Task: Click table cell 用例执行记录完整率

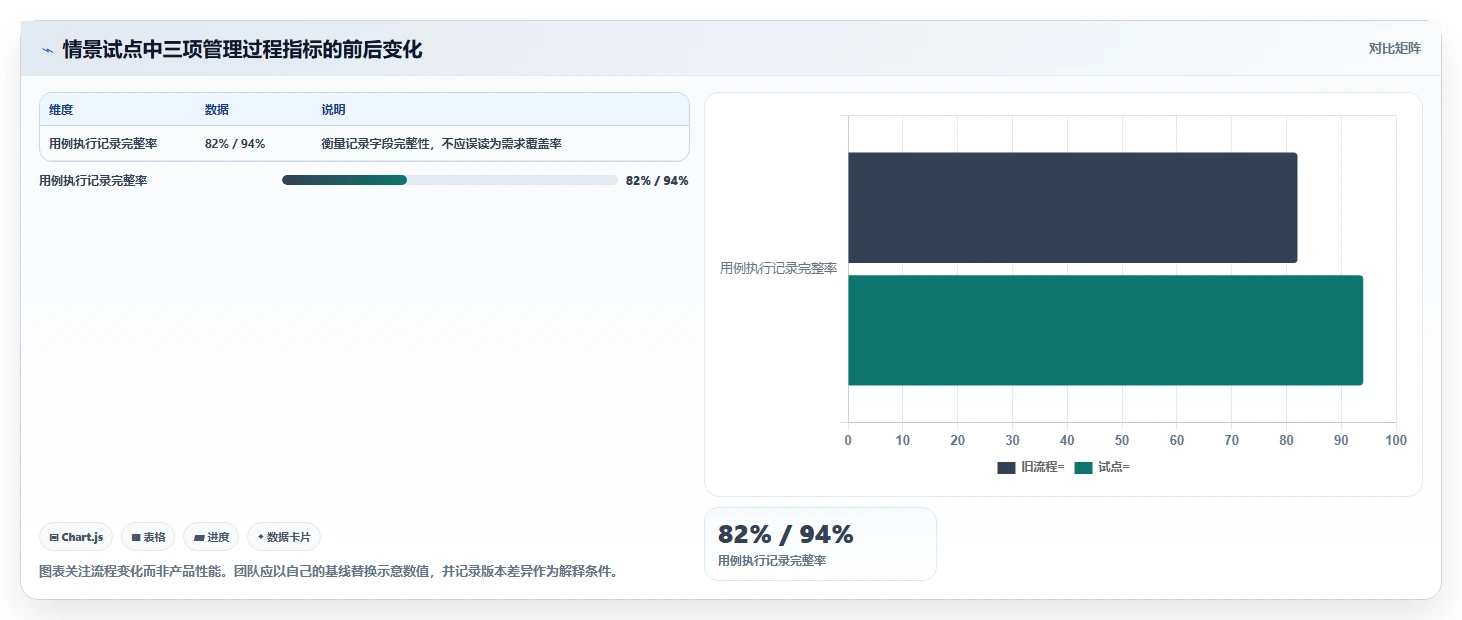Action: [x=103, y=144]
